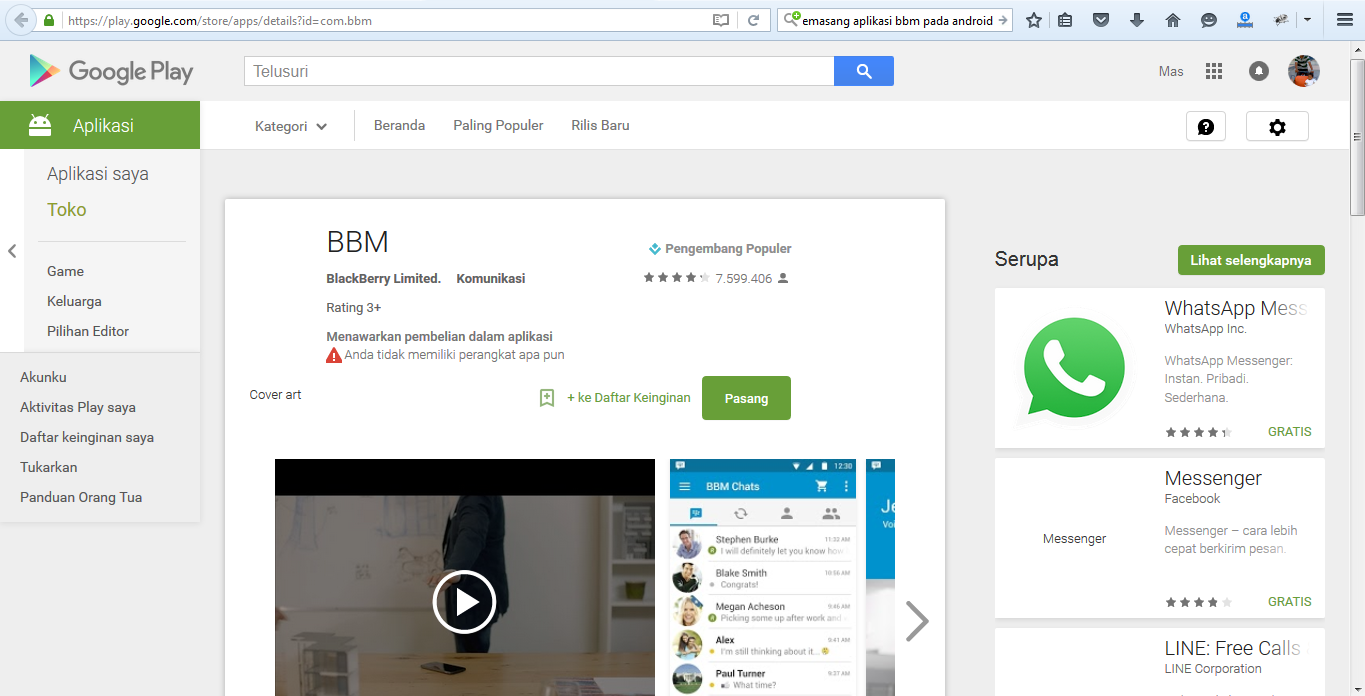This screenshot has width=1365, height=696.
Task: Reload the page with refresh icon
Action: (754, 20)
